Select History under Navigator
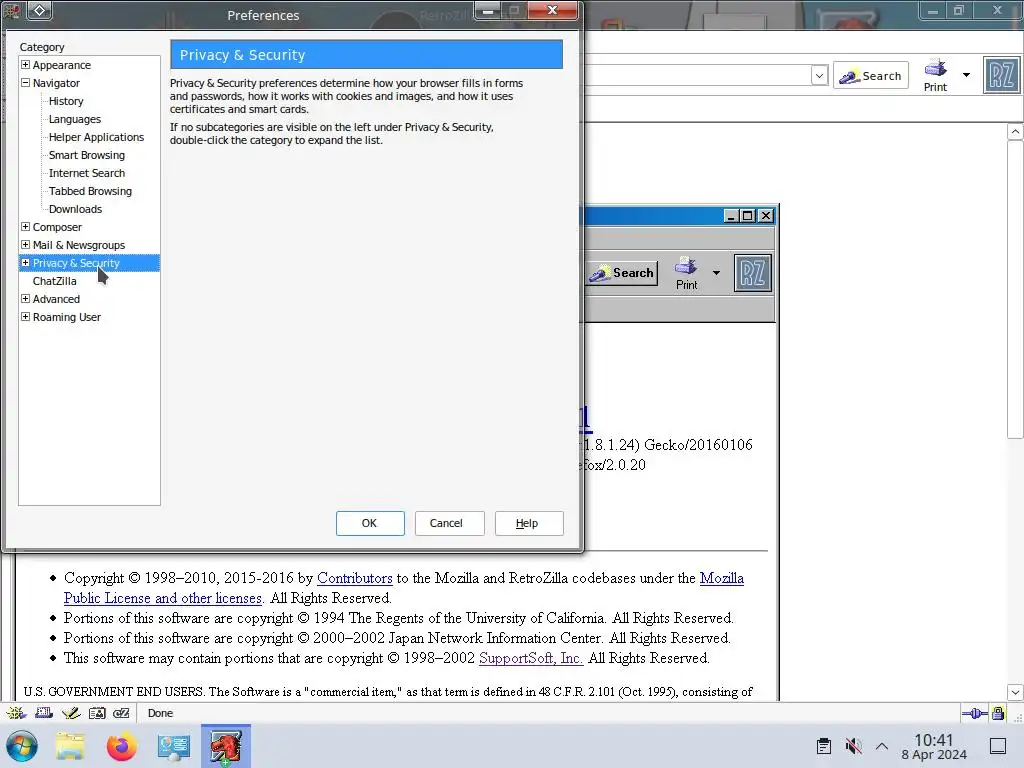Image resolution: width=1024 pixels, height=768 pixels. pos(66,101)
